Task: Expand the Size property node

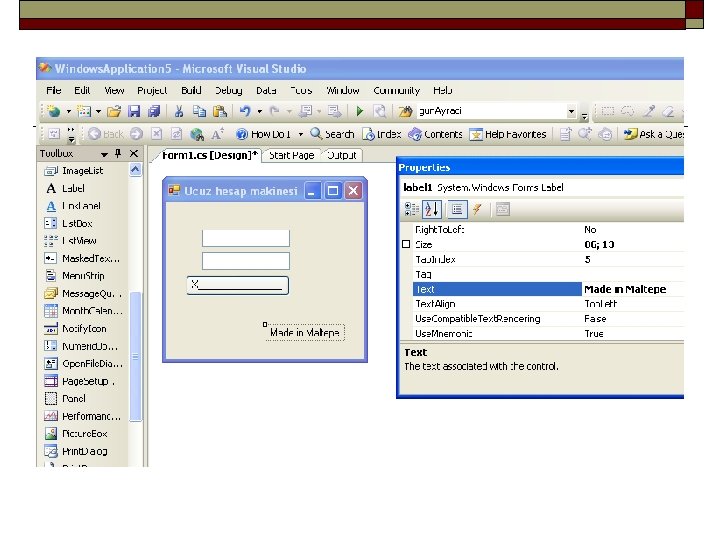Action: point(406,244)
